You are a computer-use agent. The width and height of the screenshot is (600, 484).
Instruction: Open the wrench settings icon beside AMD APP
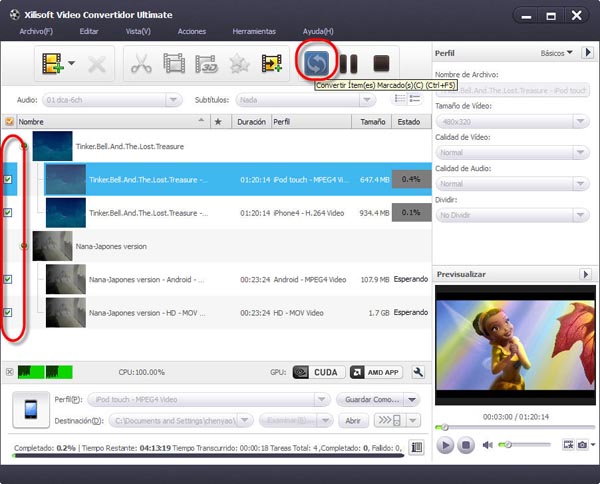[418, 372]
